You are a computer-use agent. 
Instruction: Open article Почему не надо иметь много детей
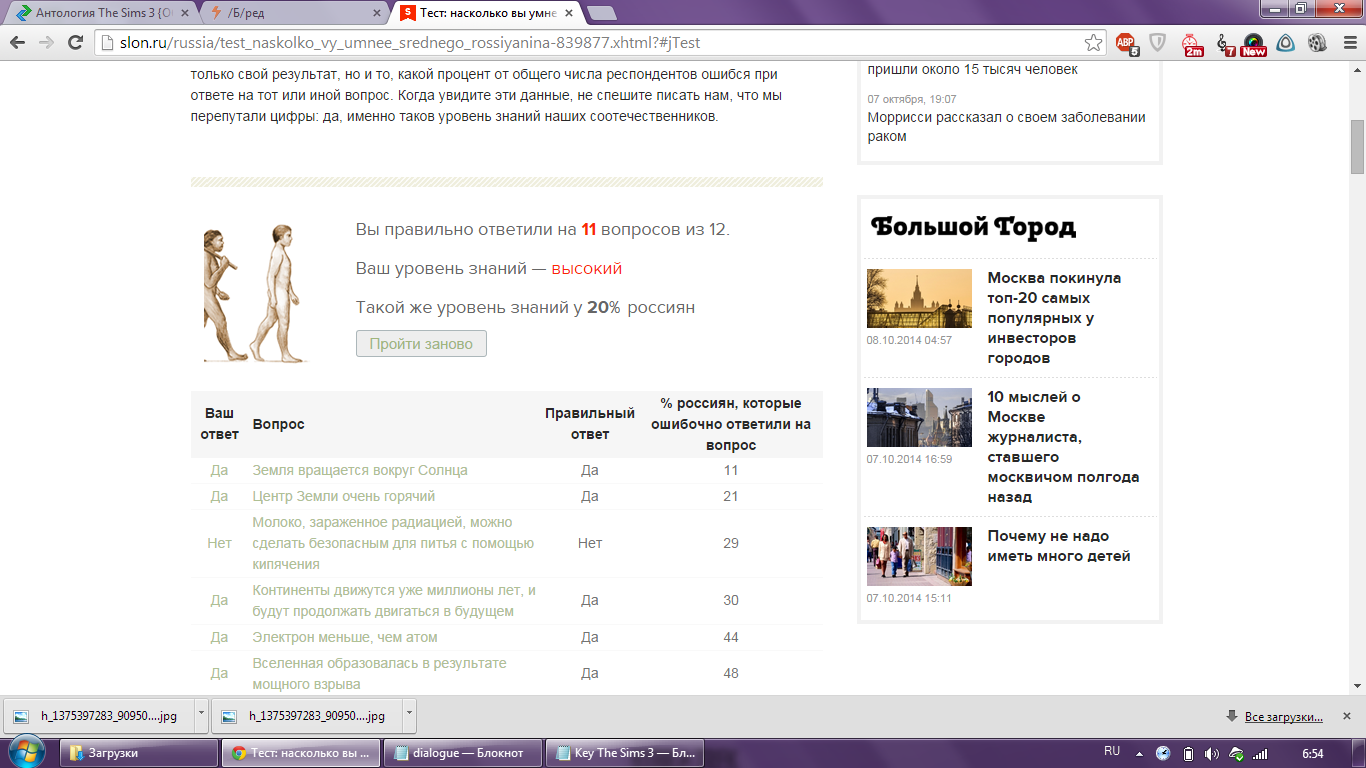1059,546
